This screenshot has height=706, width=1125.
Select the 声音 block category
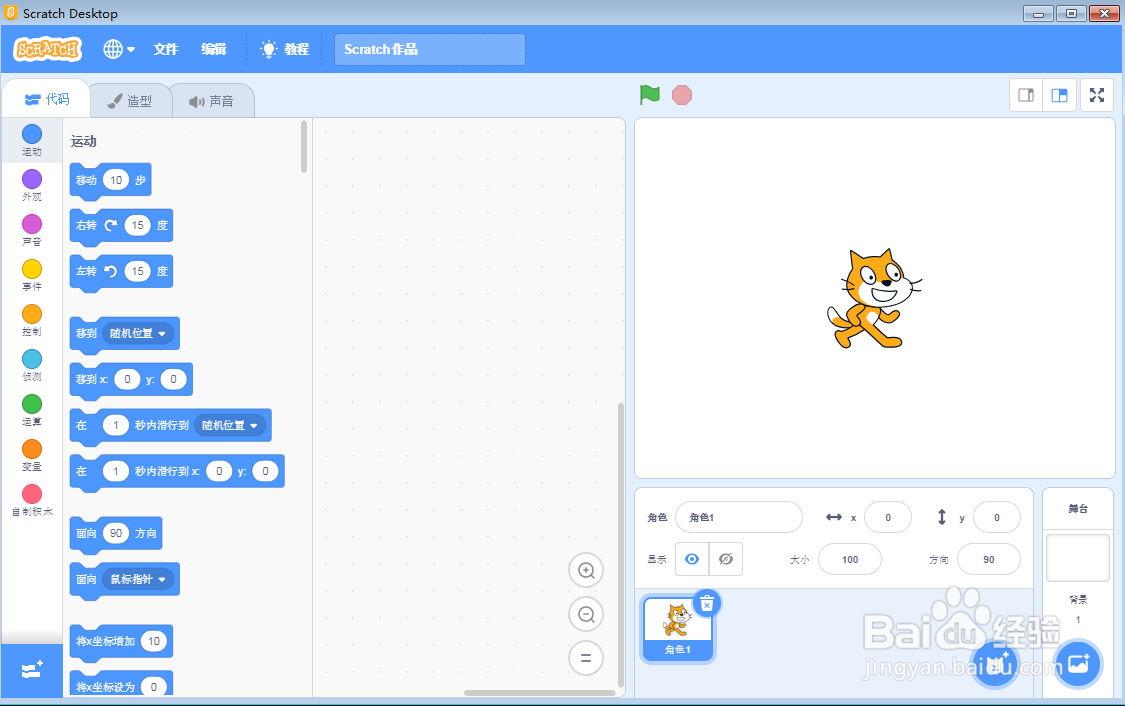click(32, 230)
